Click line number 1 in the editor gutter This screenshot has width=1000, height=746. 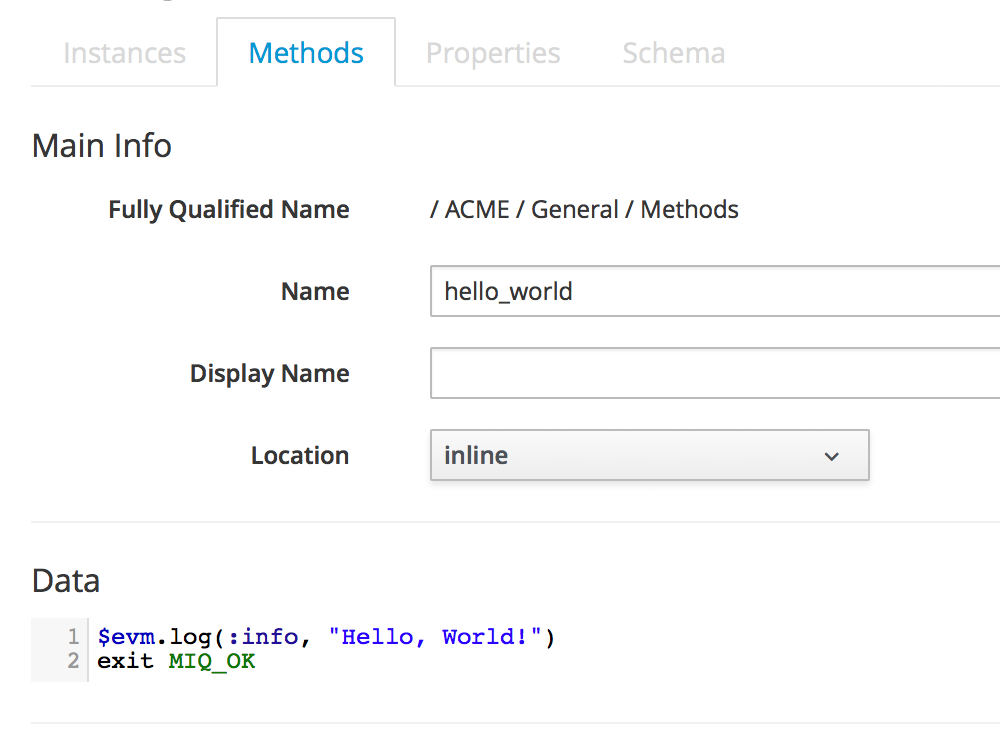tap(73, 637)
